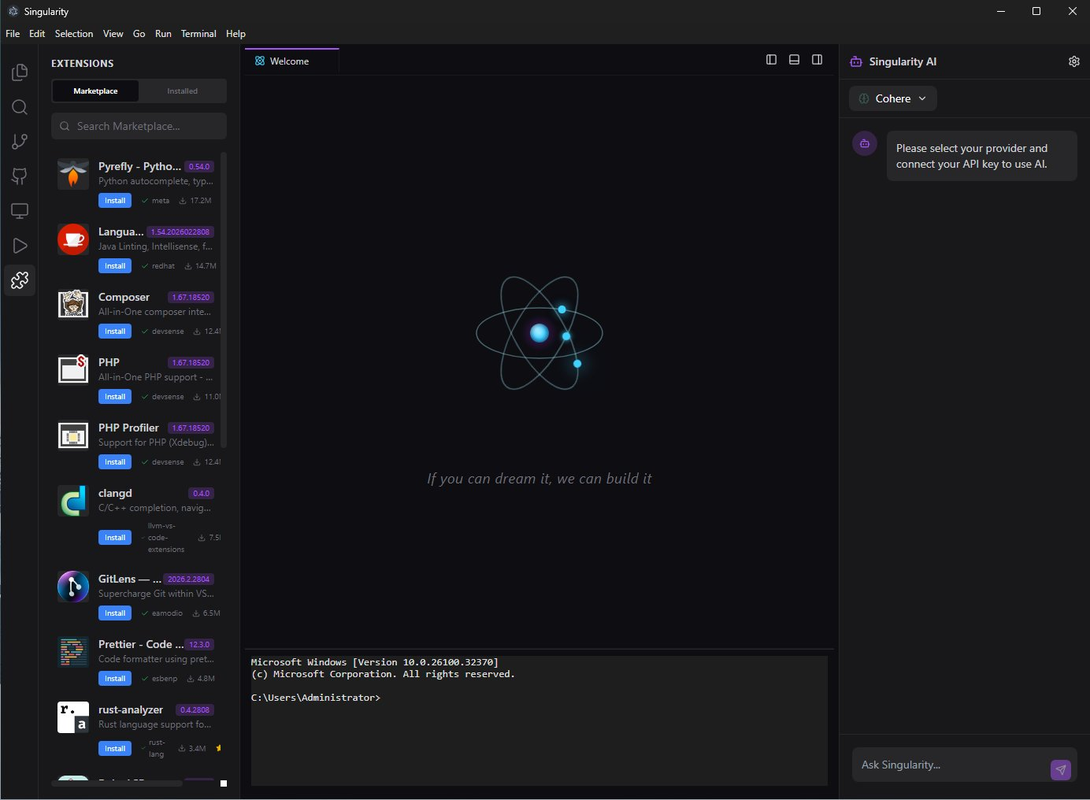Viewport: 1090px width, 800px height.
Task: Open the Remote Explorer monitor icon
Action: [19, 210]
